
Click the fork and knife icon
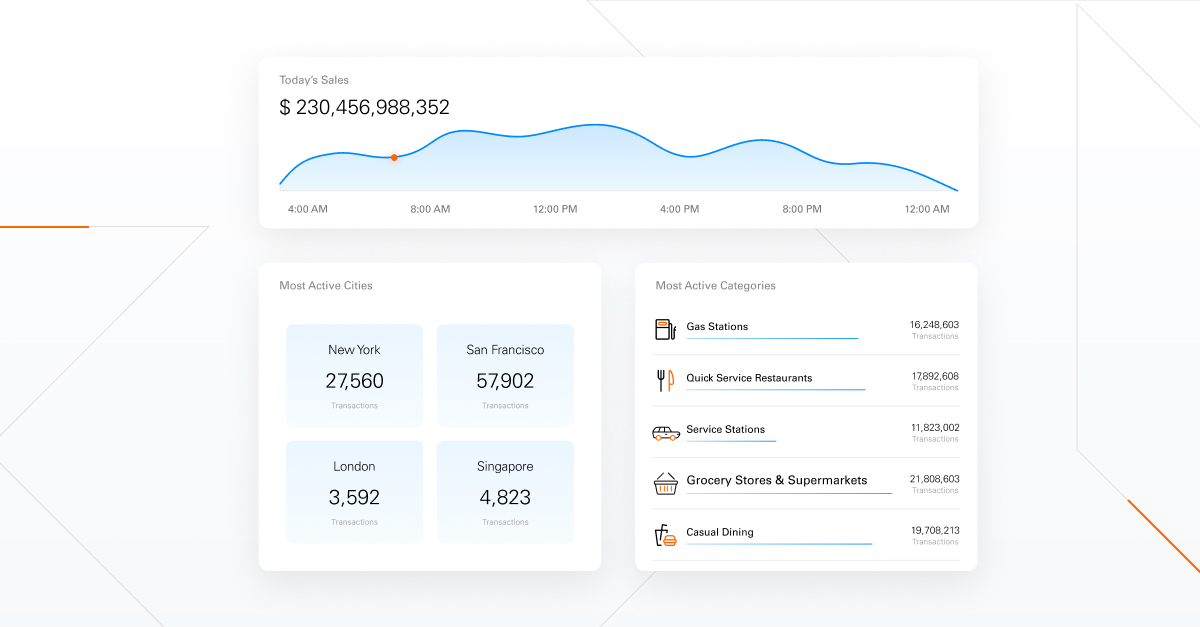tap(665, 380)
